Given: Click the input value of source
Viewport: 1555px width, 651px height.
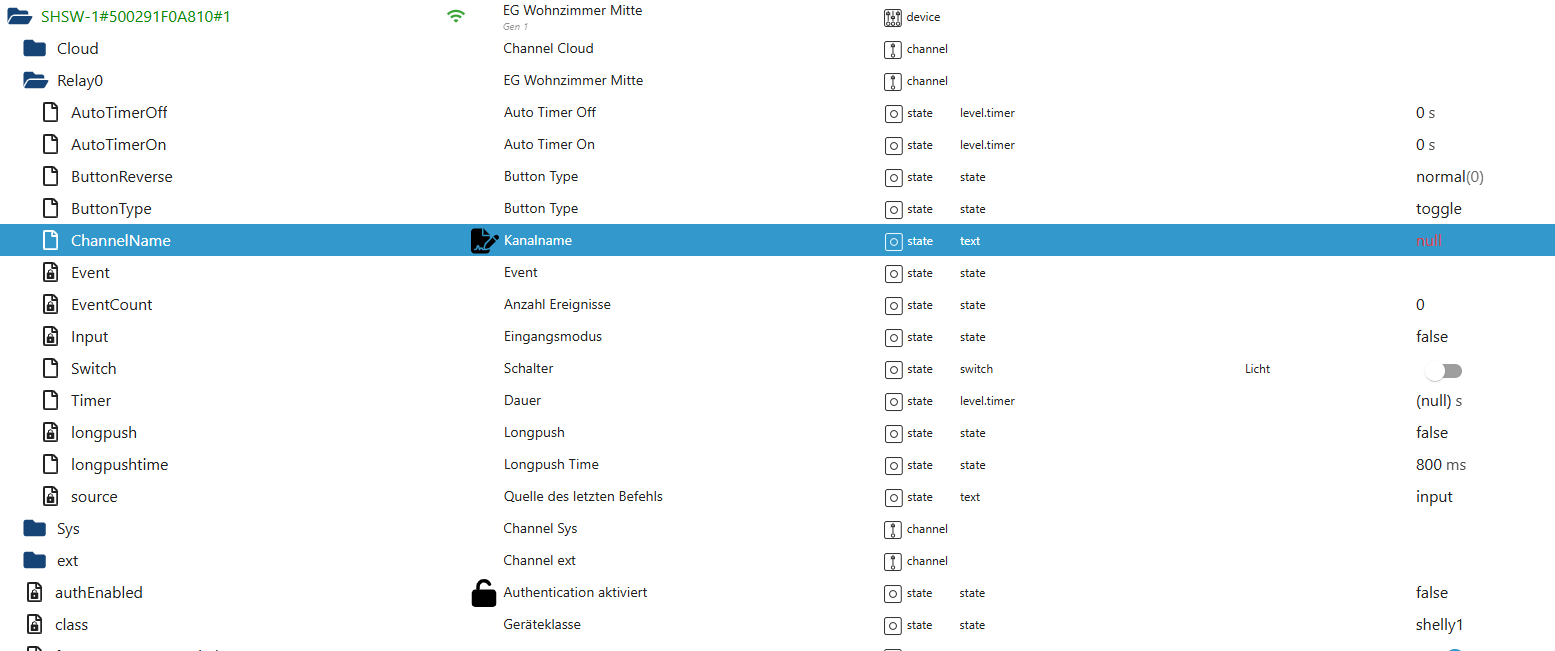Looking at the screenshot, I should pos(1434,497).
